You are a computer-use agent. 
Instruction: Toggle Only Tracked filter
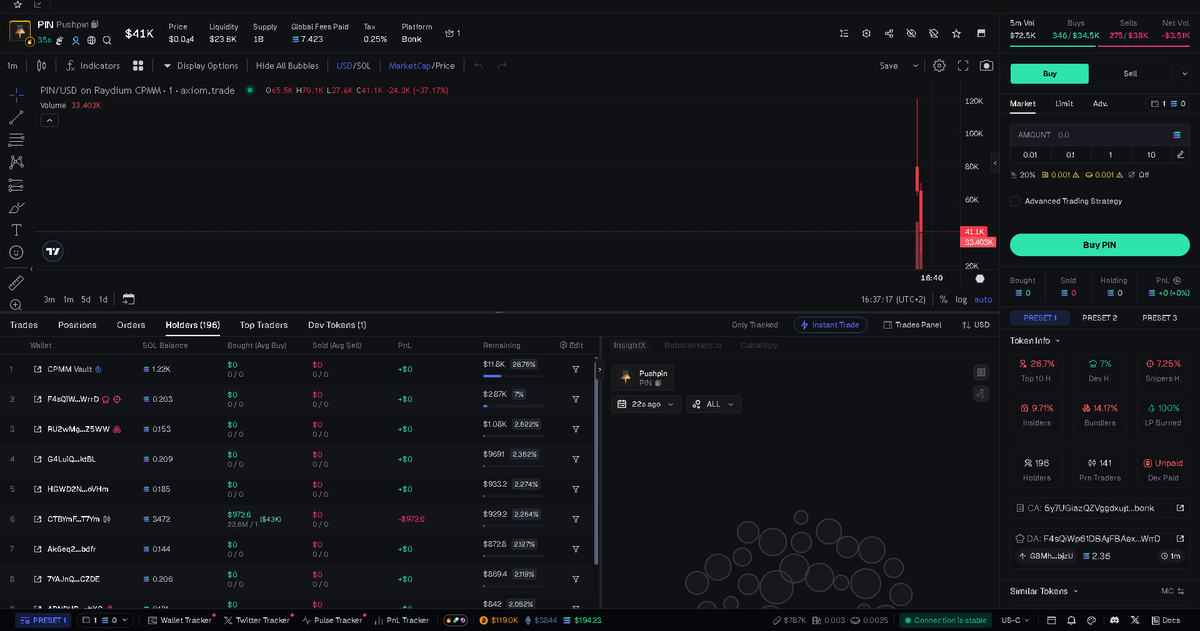pos(754,325)
